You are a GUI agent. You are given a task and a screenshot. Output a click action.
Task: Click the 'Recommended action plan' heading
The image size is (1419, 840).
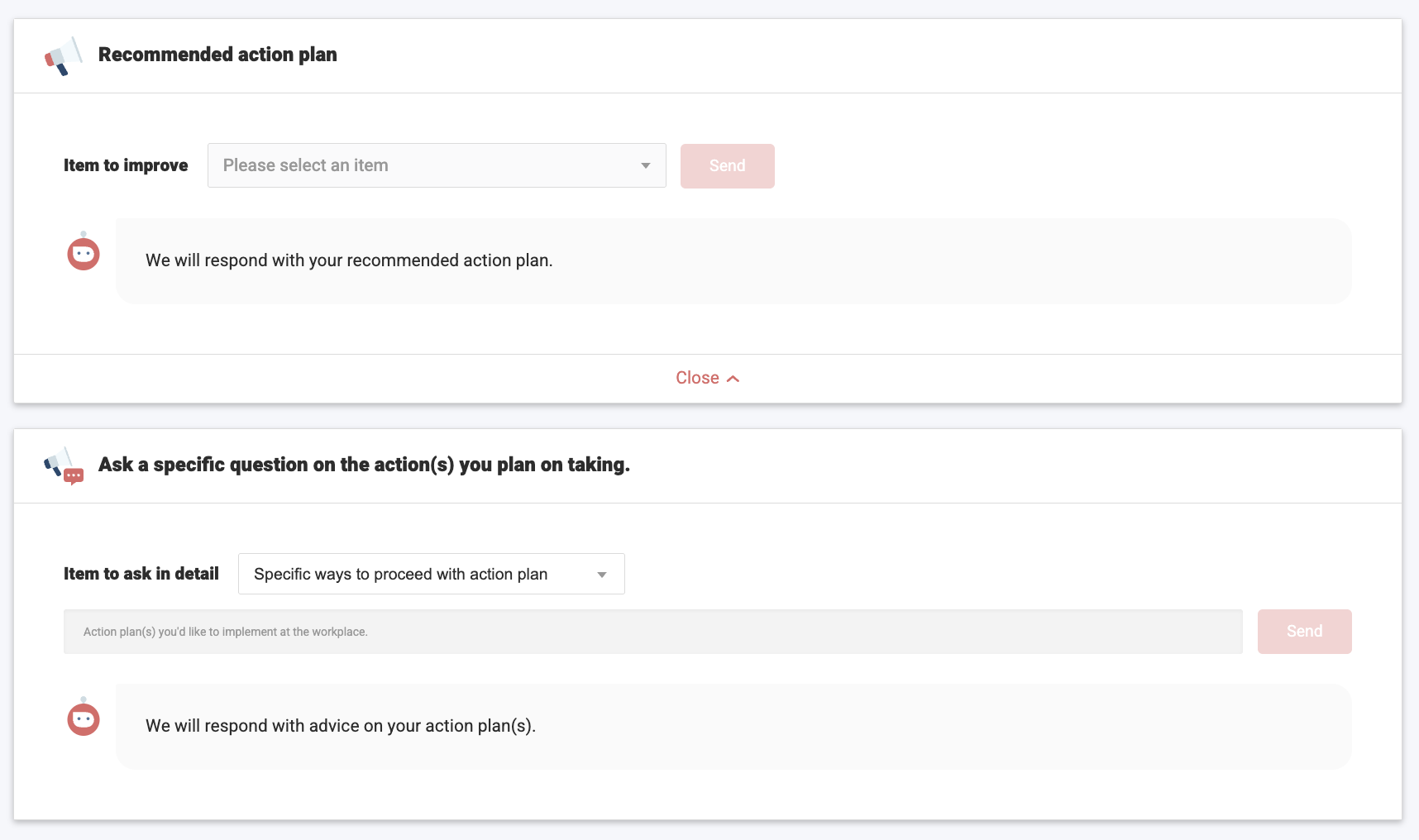click(x=217, y=55)
